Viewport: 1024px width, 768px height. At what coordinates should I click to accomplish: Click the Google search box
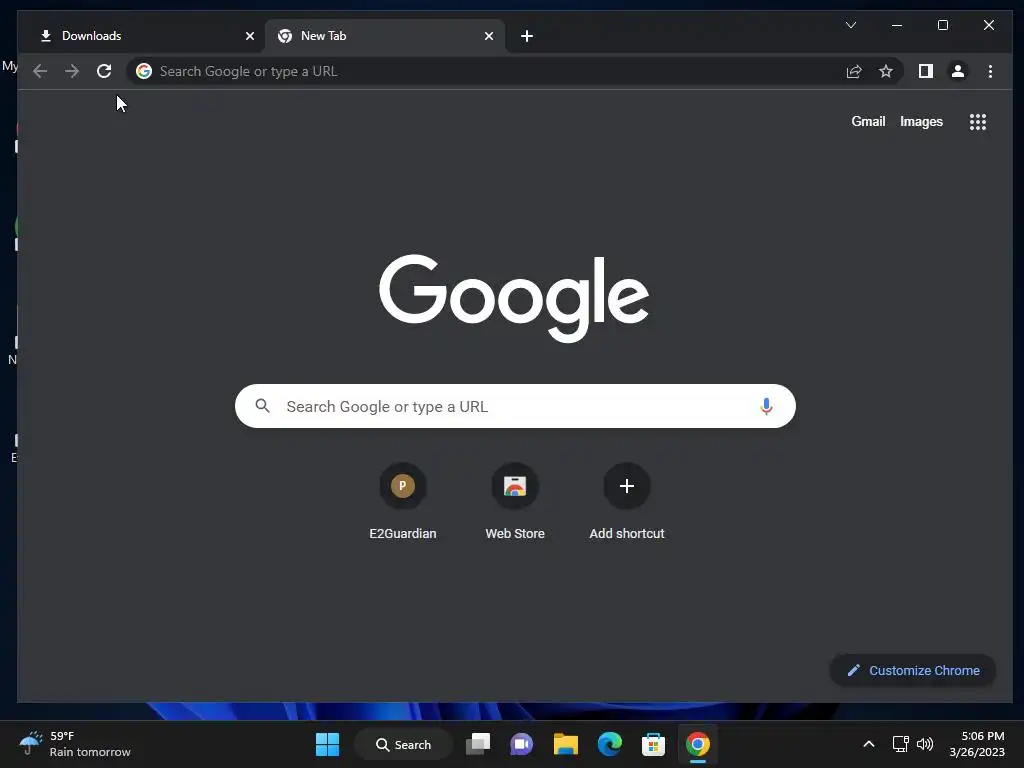point(515,406)
